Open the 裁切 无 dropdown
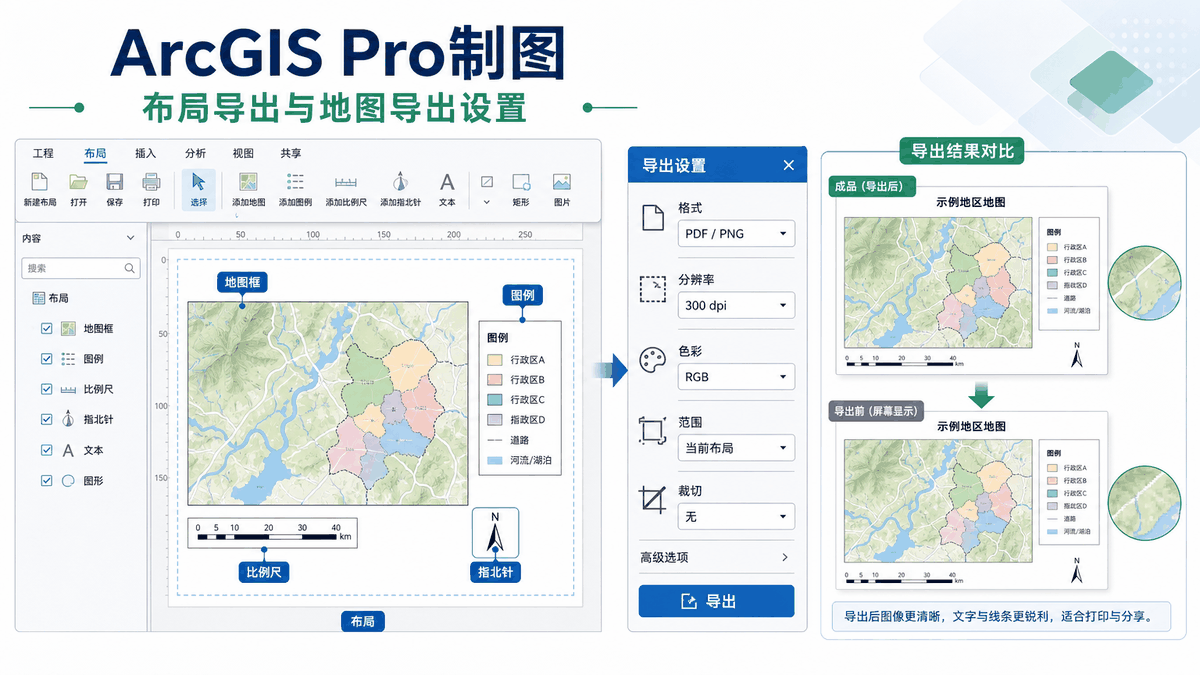The image size is (1200, 675). [736, 516]
